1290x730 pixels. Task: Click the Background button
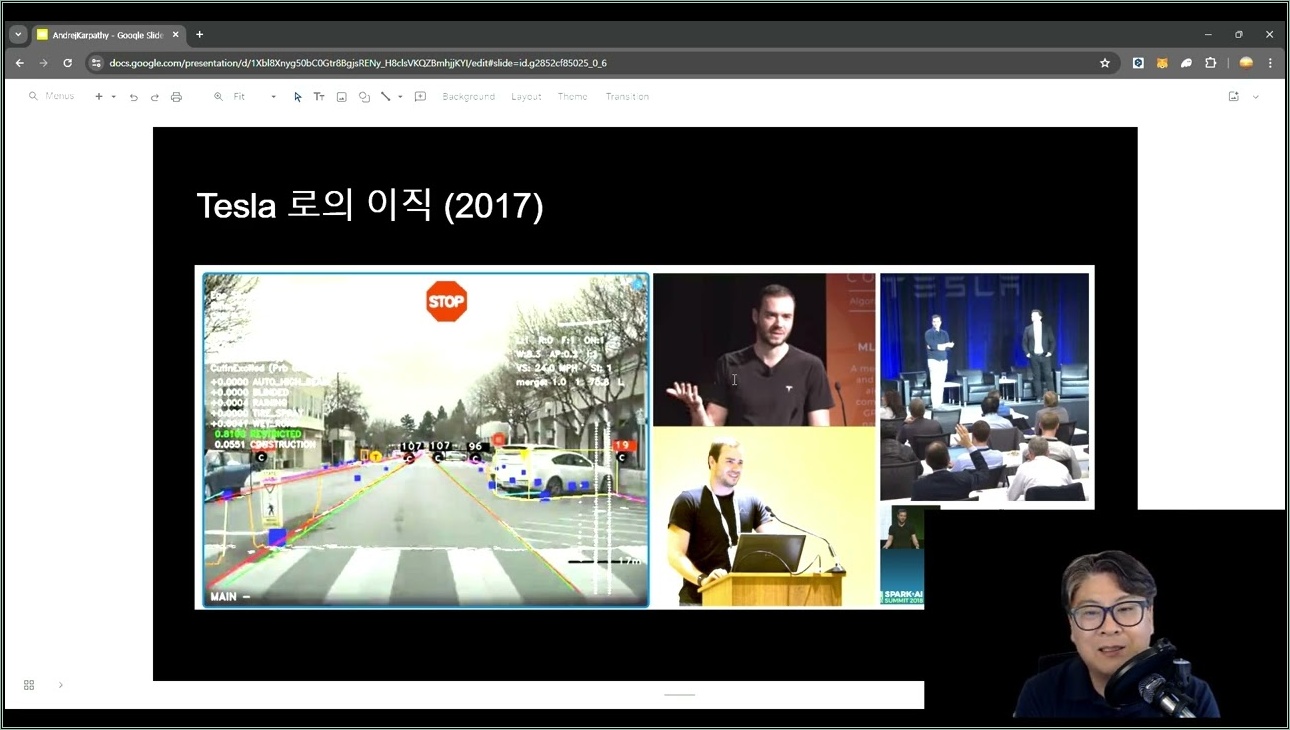[468, 97]
